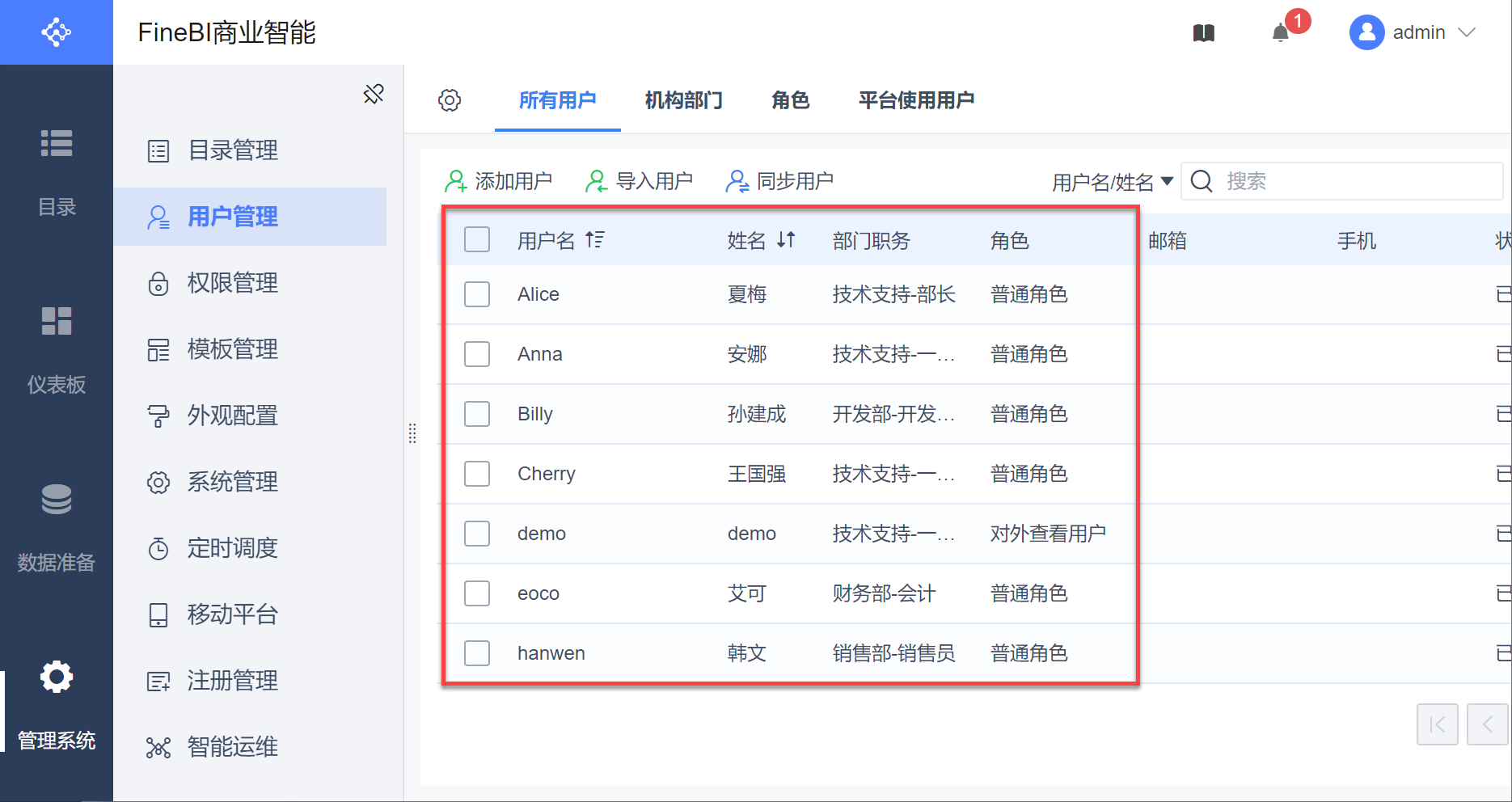
Task: Click the notification bell icon
Action: (x=1280, y=33)
